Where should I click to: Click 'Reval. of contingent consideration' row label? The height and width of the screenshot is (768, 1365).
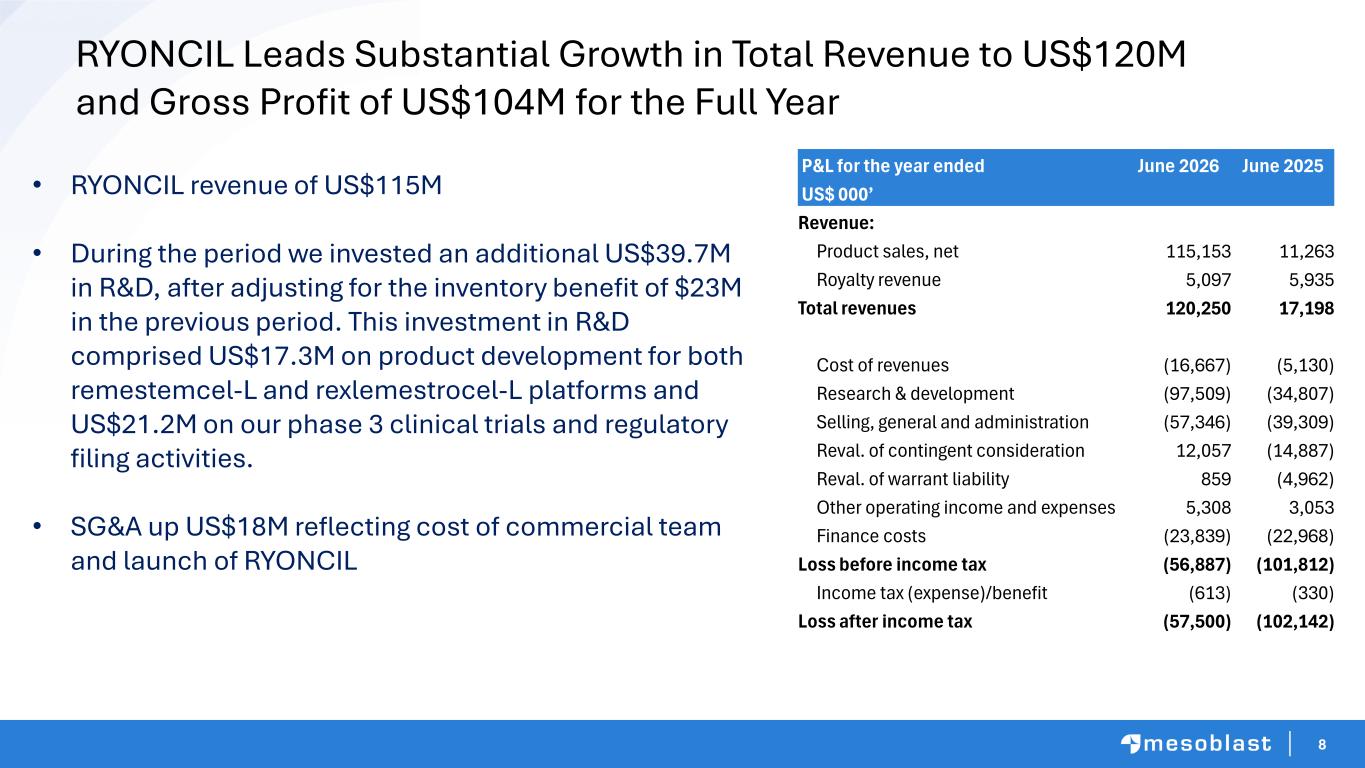(x=950, y=451)
